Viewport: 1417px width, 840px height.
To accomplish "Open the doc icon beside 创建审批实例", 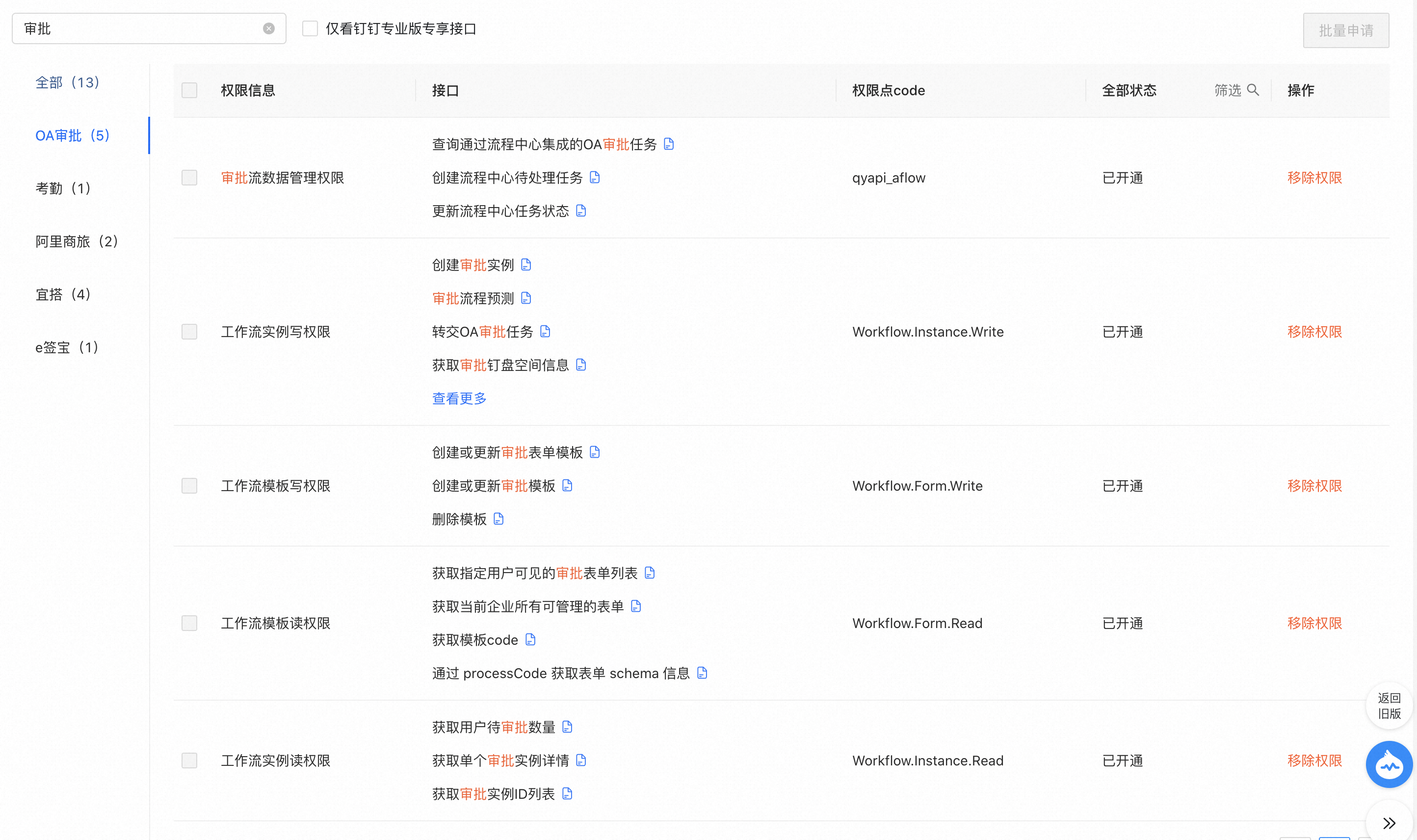I will point(526,265).
